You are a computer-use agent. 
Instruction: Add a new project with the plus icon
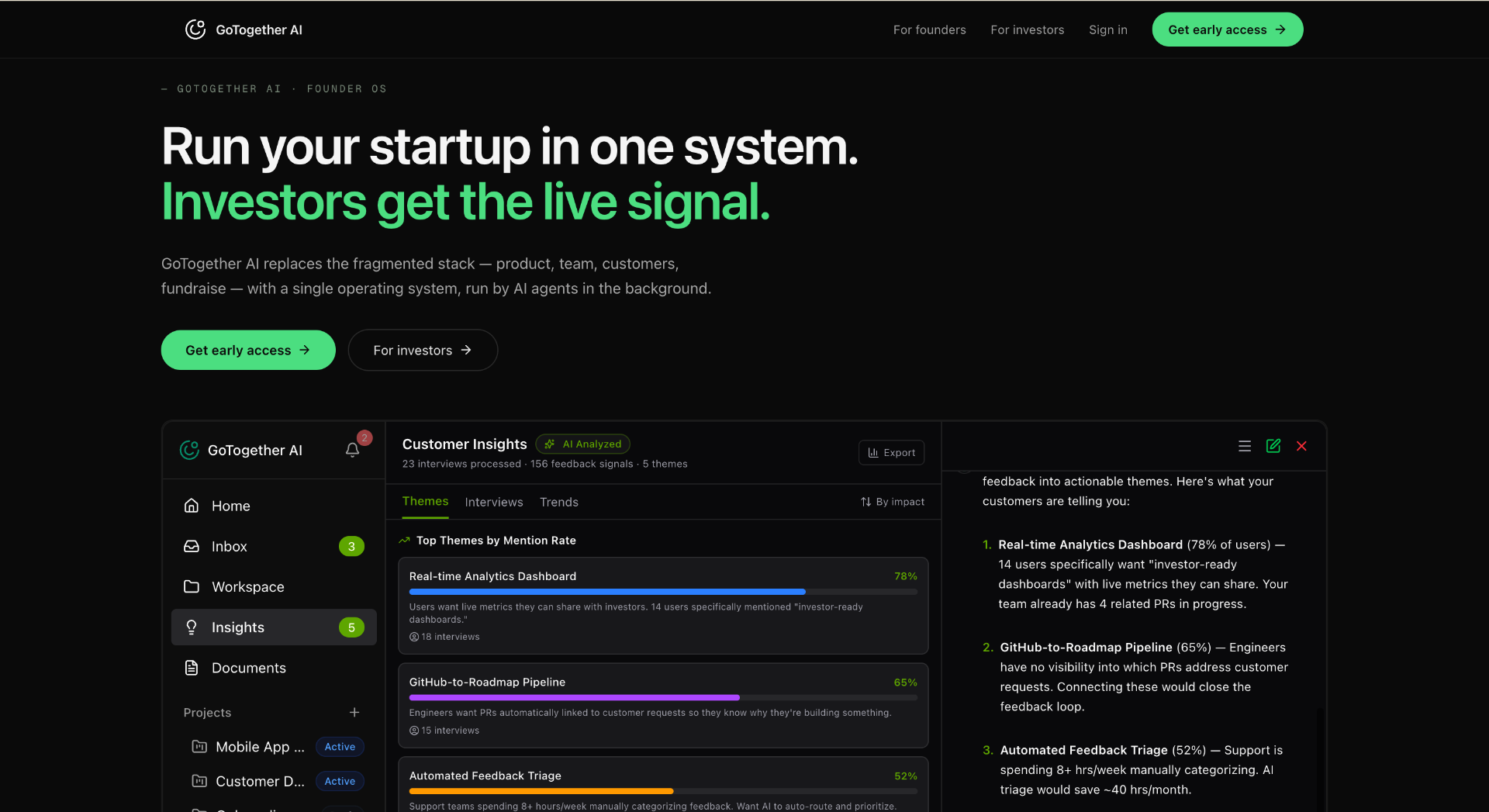[x=354, y=712]
